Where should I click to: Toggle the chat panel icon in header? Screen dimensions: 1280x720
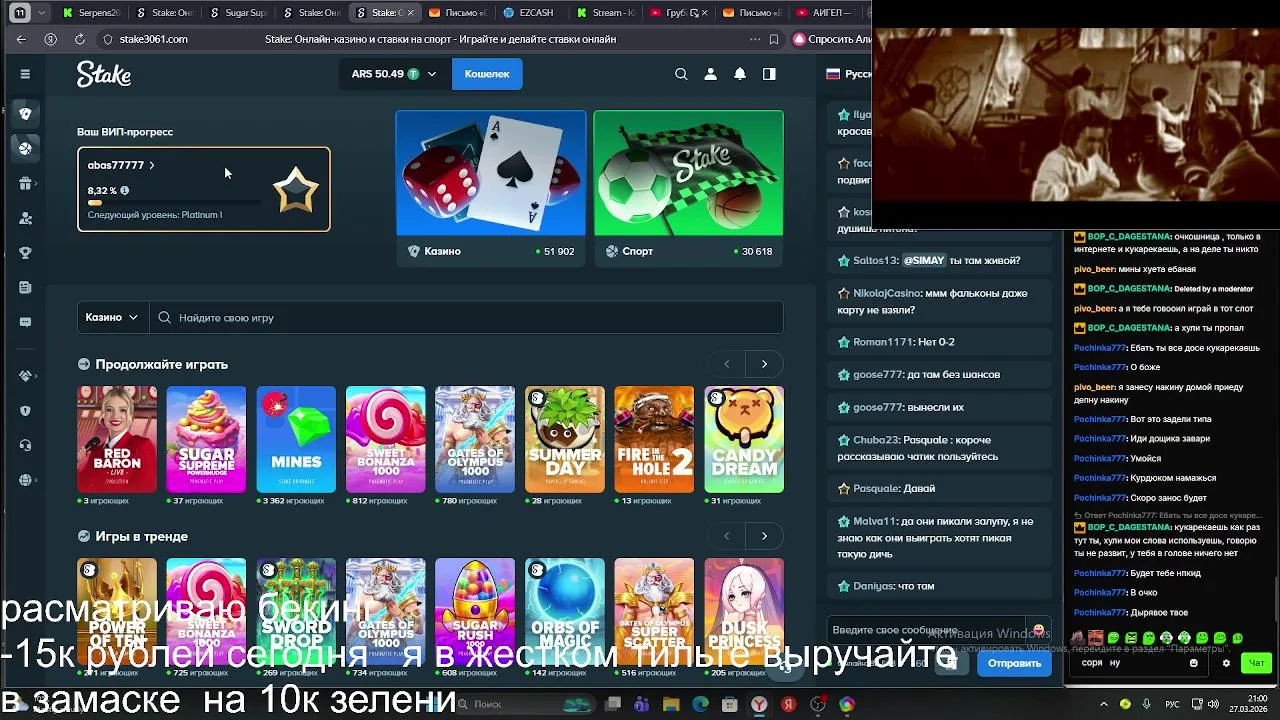(769, 74)
